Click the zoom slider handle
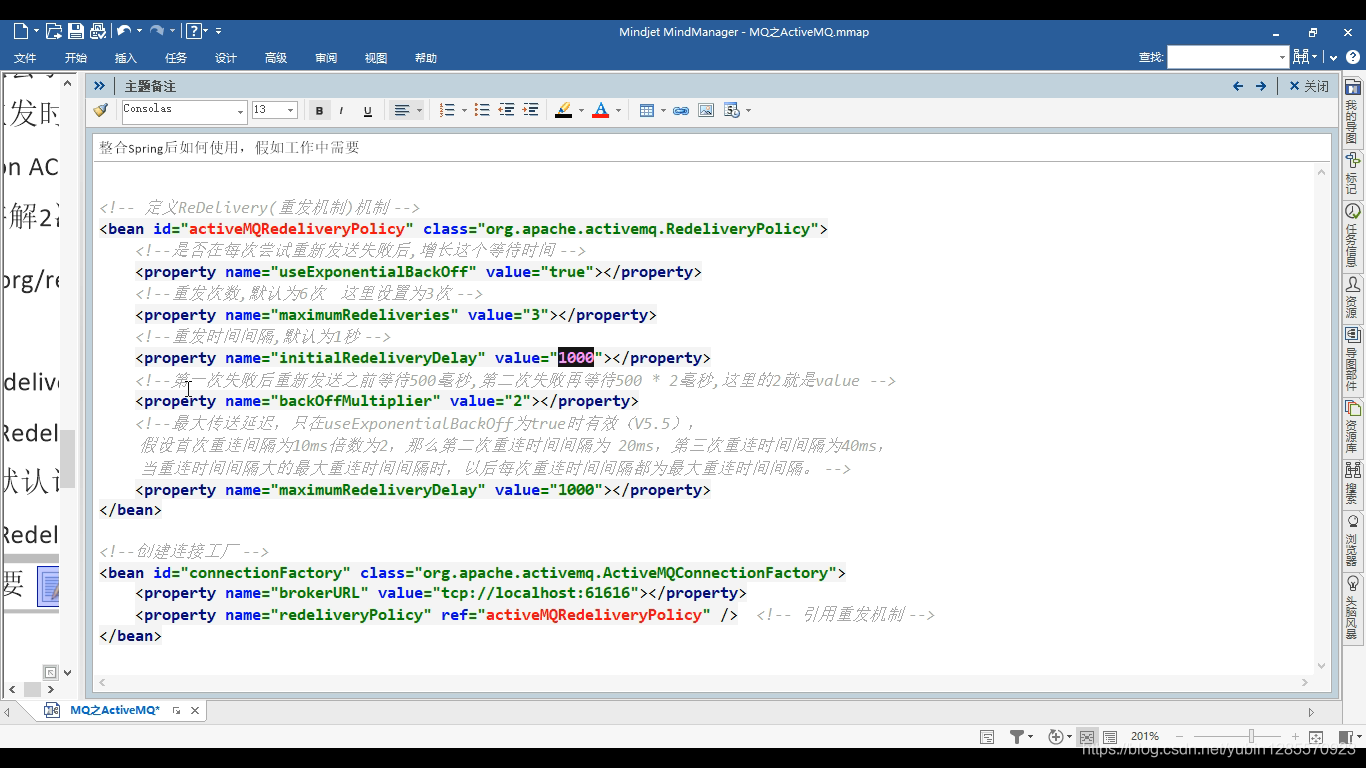Image resolution: width=1366 pixels, height=768 pixels. pyautogui.click(x=1250, y=737)
